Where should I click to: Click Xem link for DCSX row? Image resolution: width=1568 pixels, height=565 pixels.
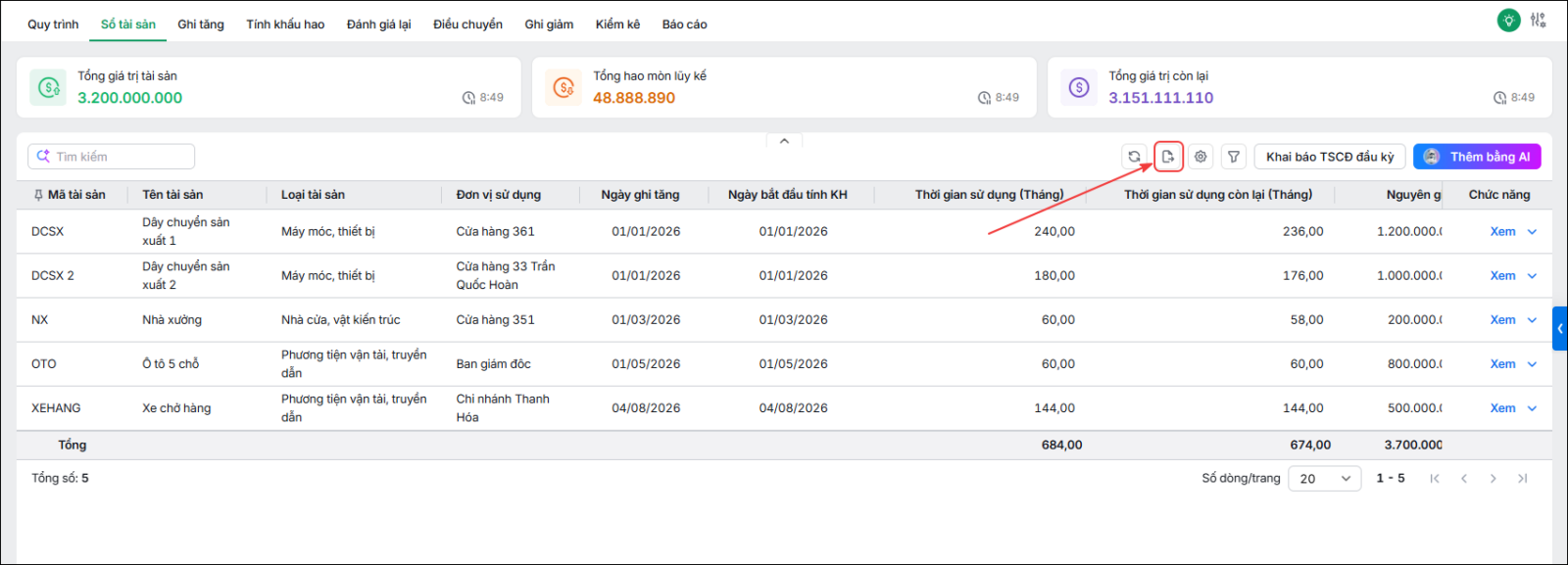(1502, 232)
